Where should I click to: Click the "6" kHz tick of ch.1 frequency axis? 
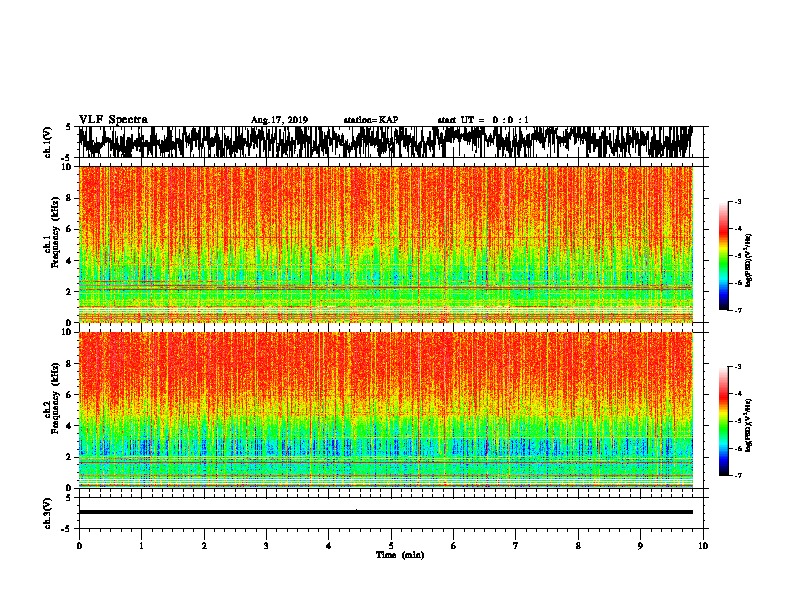[69, 229]
